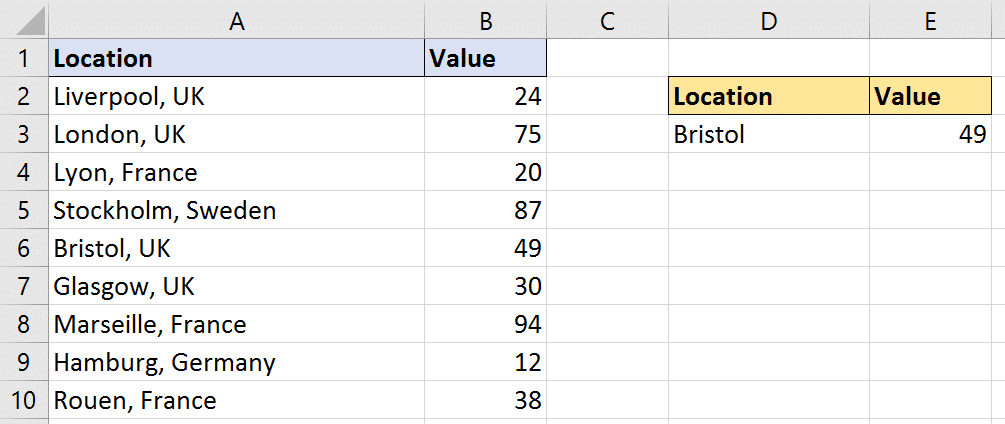Viewport: 1005px width, 424px height.
Task: Select column C header
Action: coord(608,21)
